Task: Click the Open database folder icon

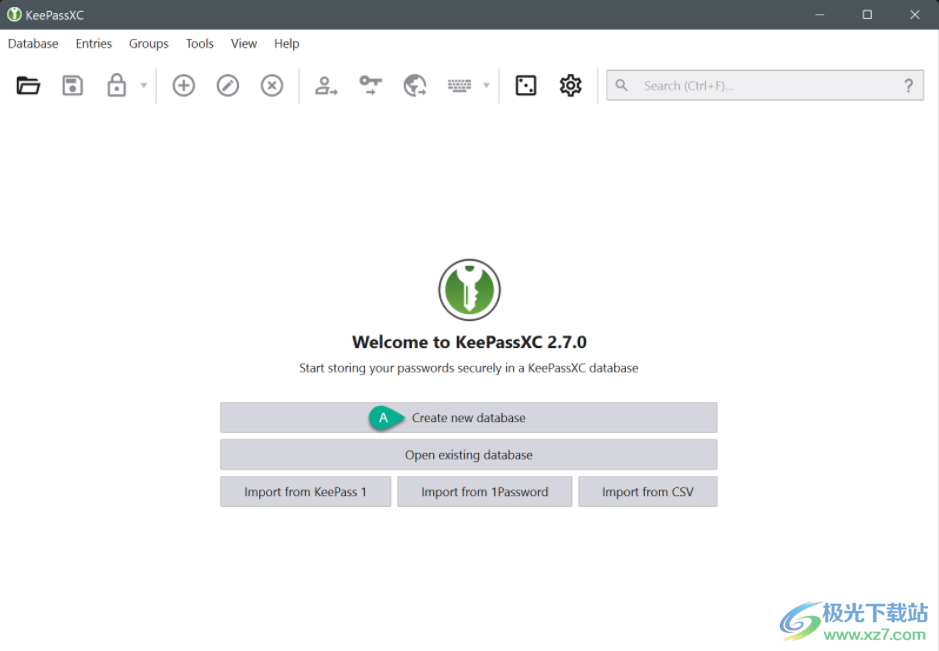Action: [28, 86]
